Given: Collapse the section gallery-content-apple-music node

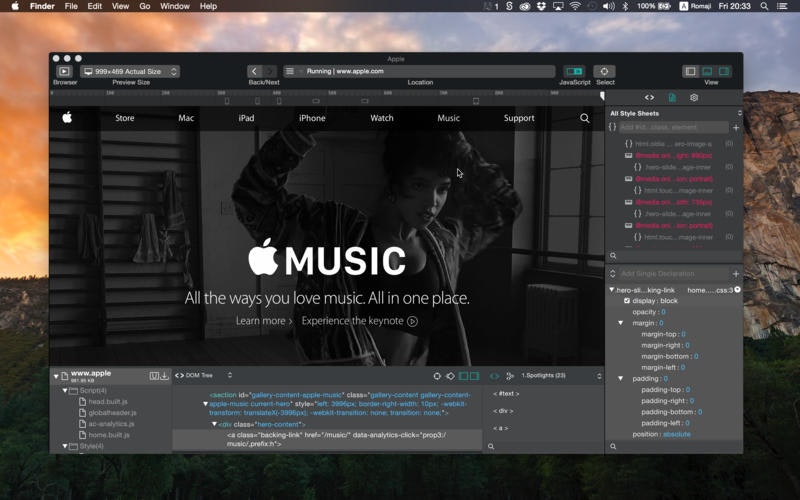Looking at the screenshot, I should [206, 404].
